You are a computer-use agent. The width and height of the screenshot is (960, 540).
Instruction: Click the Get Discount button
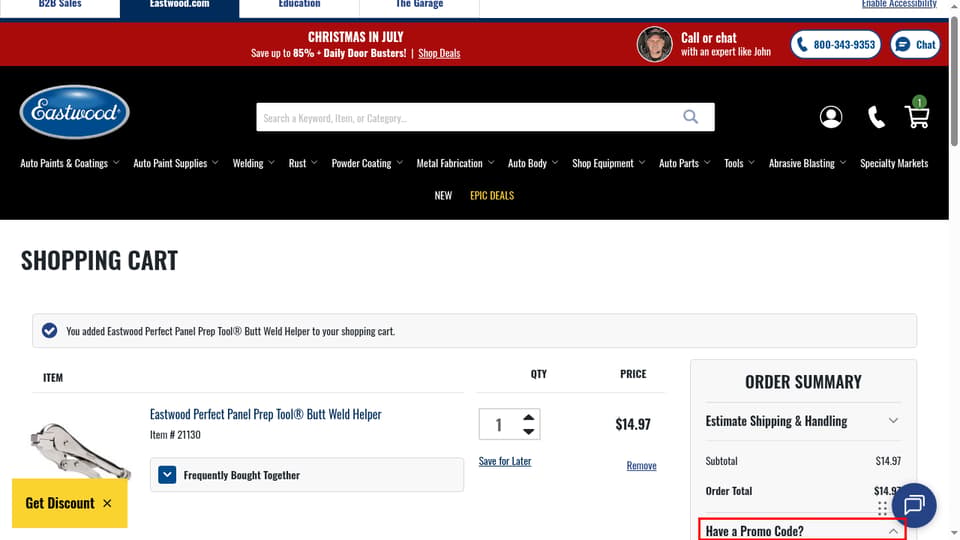click(60, 503)
